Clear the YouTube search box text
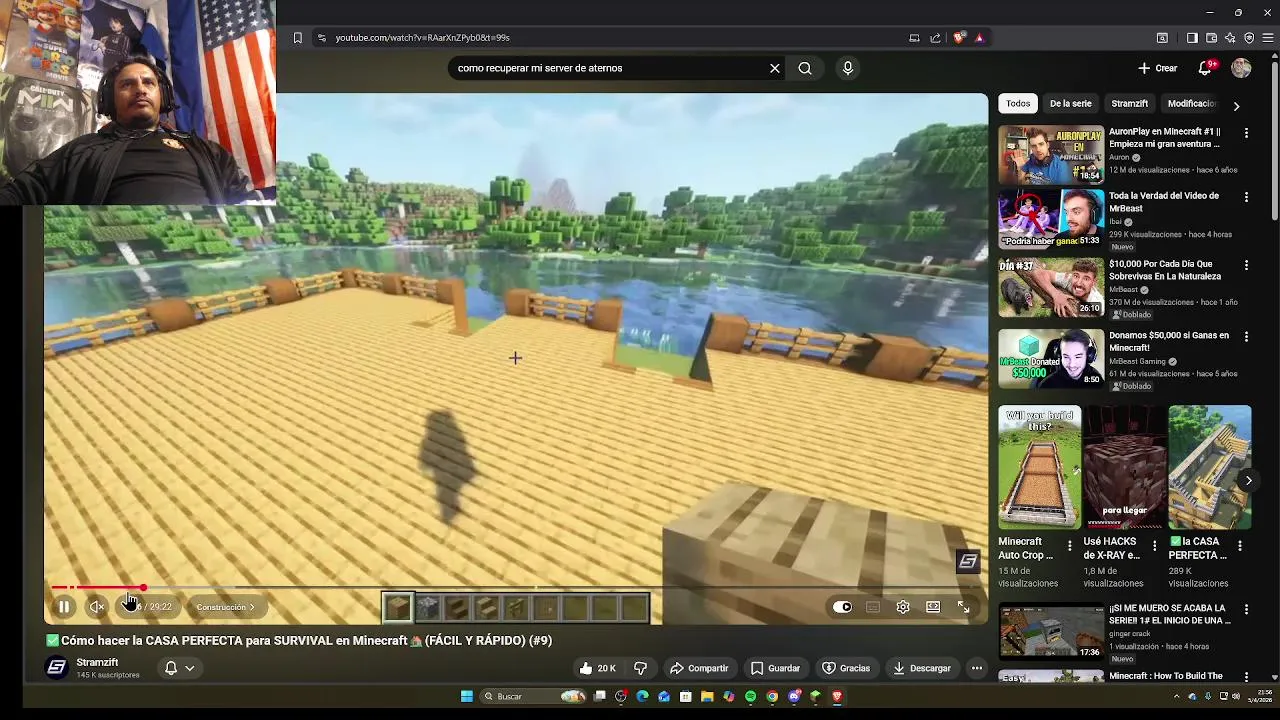This screenshot has width=1280, height=720. (774, 68)
